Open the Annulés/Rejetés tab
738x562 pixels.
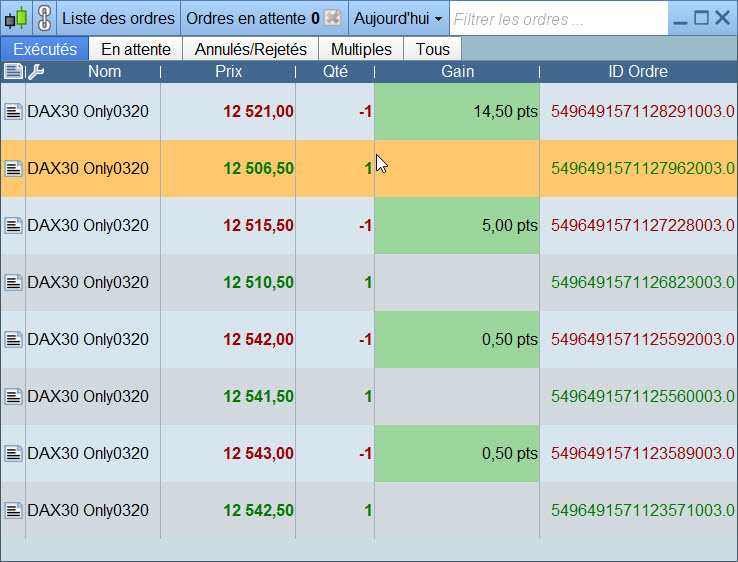250,49
